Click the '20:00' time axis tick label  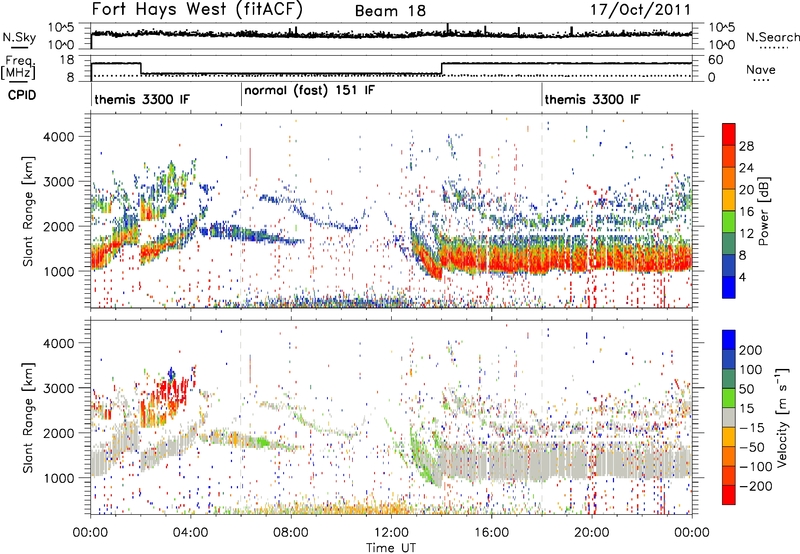(x=592, y=533)
